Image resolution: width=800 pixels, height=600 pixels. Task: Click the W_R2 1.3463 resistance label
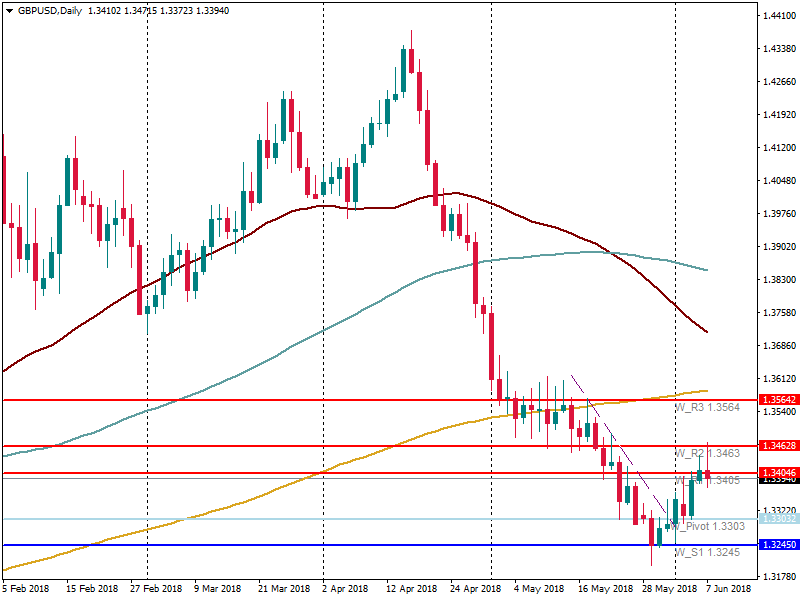706,454
